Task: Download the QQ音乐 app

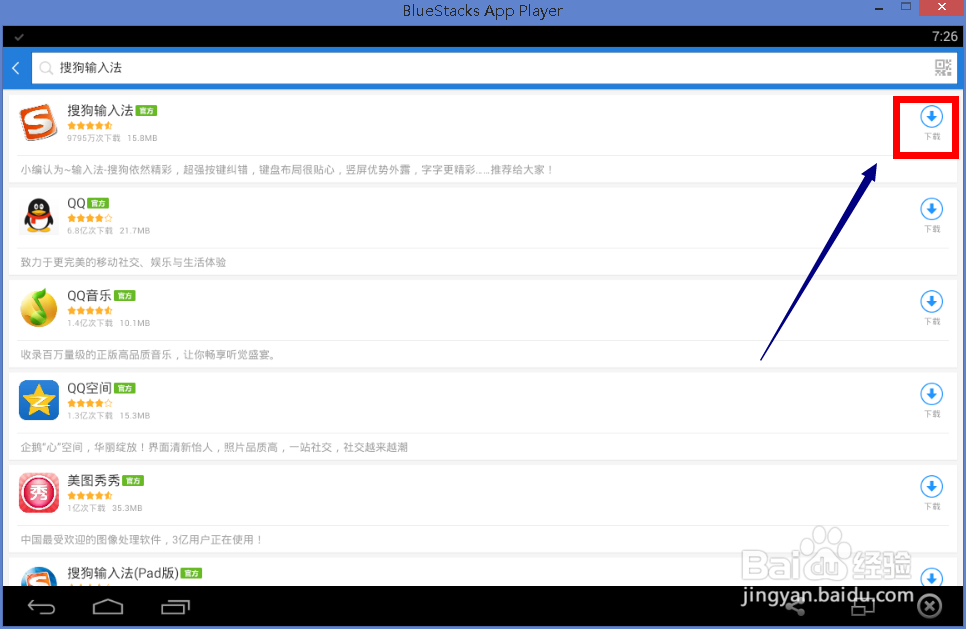Action: (x=932, y=307)
